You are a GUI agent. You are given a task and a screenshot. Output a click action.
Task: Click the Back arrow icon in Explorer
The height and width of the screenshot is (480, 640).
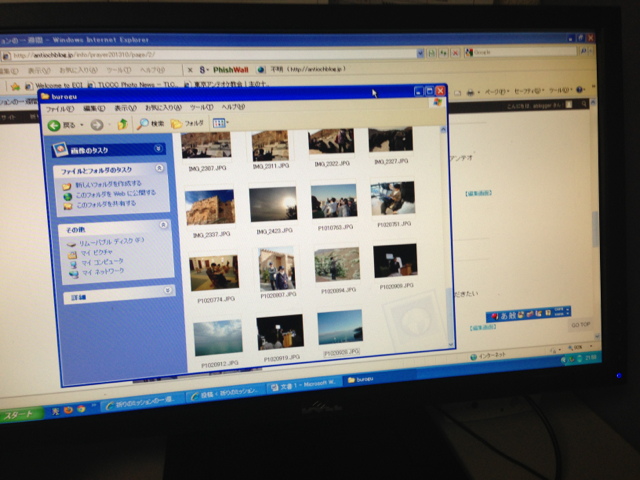(56, 125)
